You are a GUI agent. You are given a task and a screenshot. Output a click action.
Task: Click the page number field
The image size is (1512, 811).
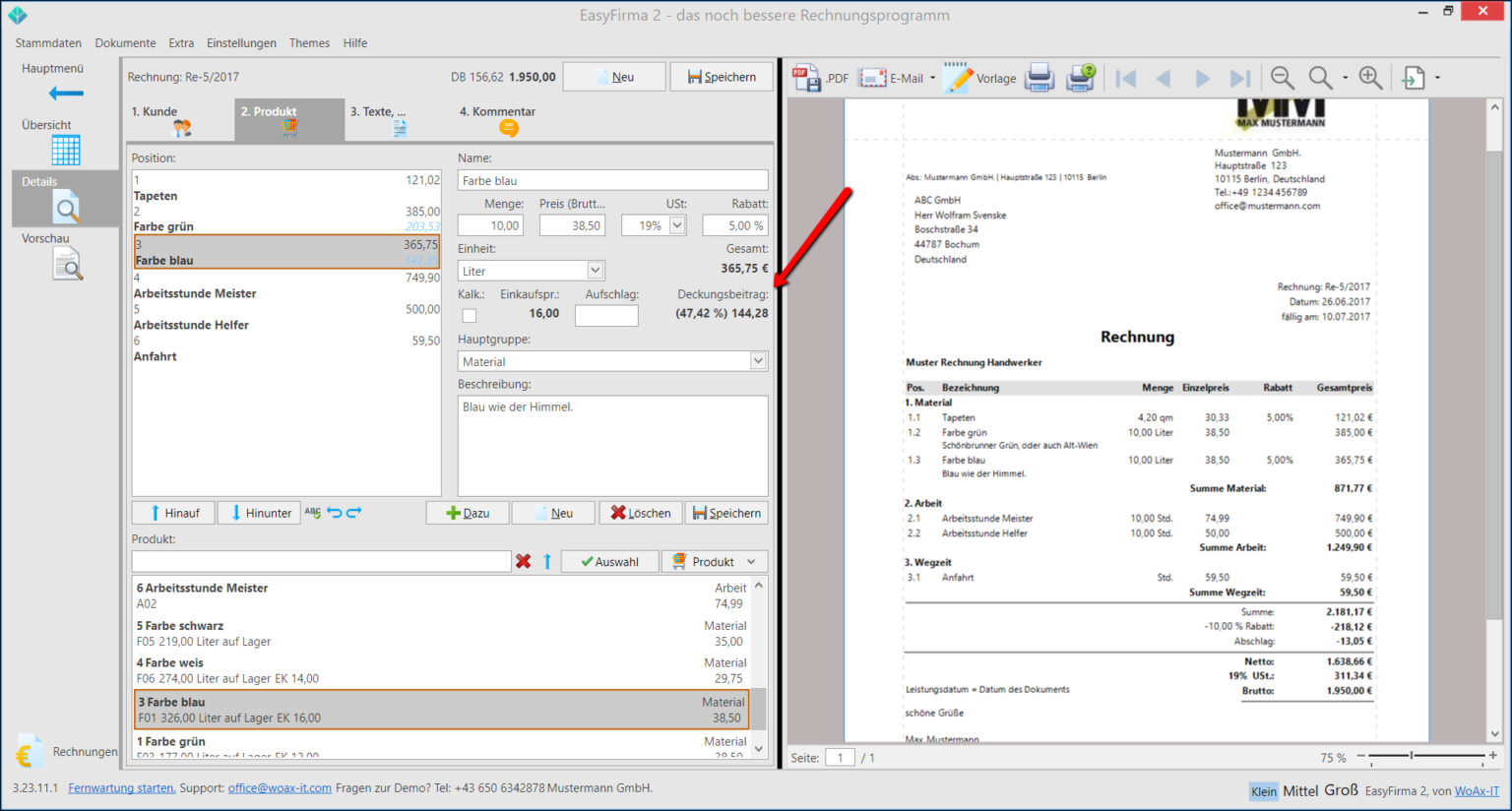(x=840, y=758)
